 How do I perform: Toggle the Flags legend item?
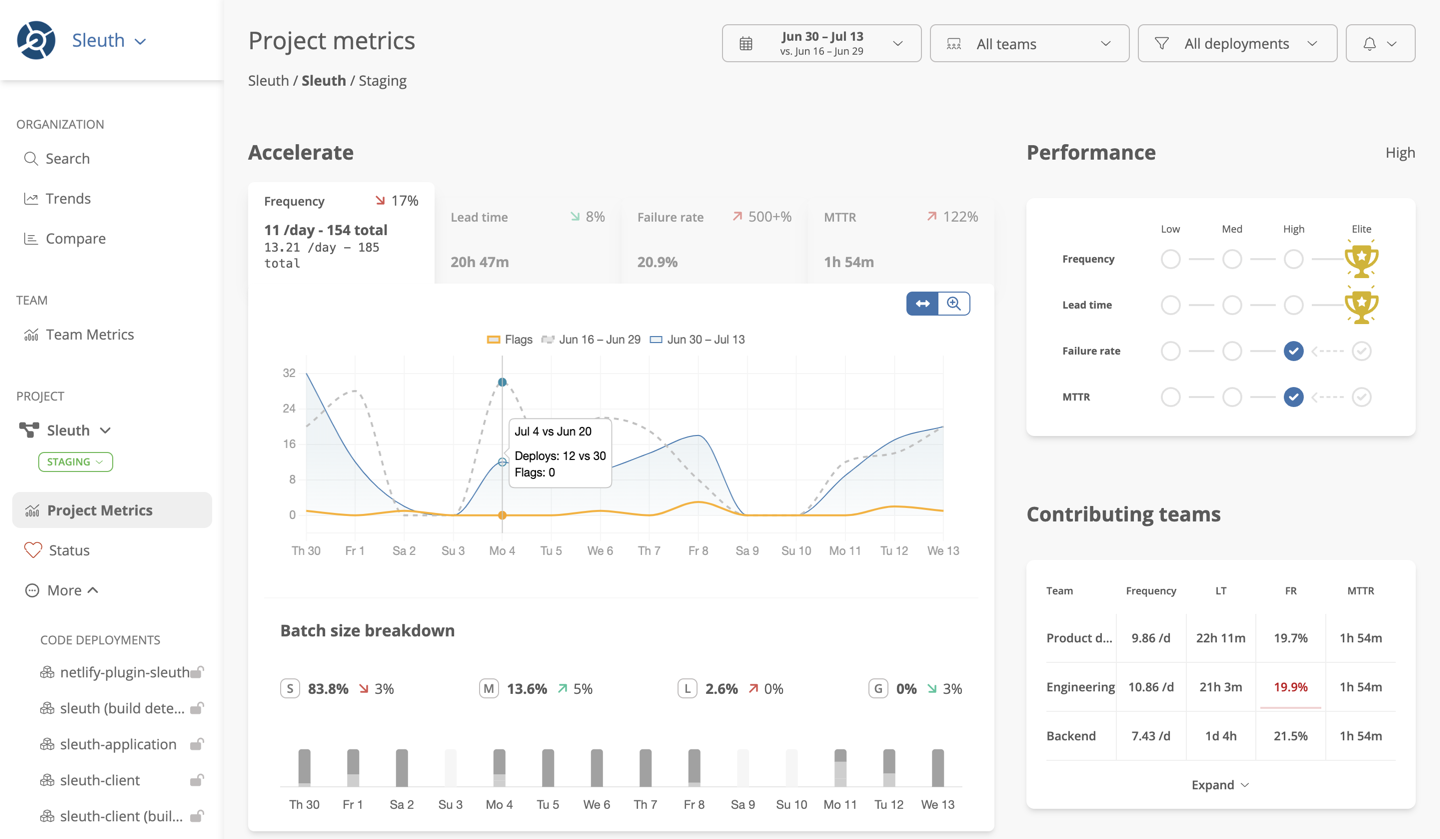pos(509,339)
